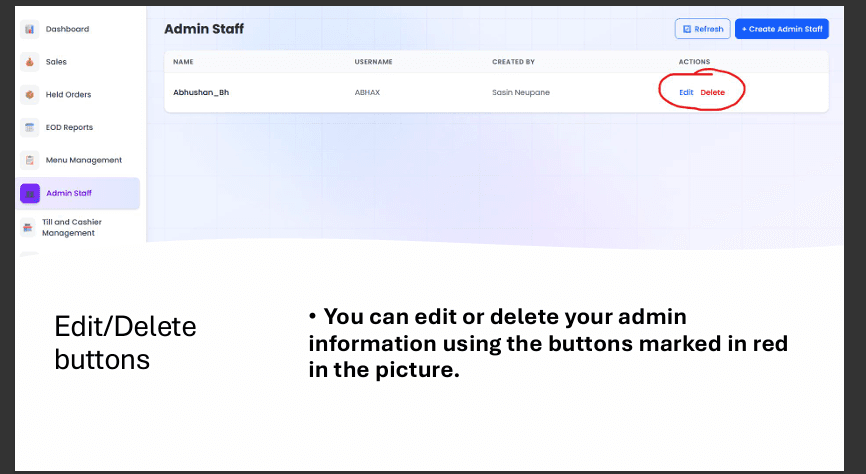
Task: Click the creator Sasin Neupane cell
Action: (x=521, y=92)
